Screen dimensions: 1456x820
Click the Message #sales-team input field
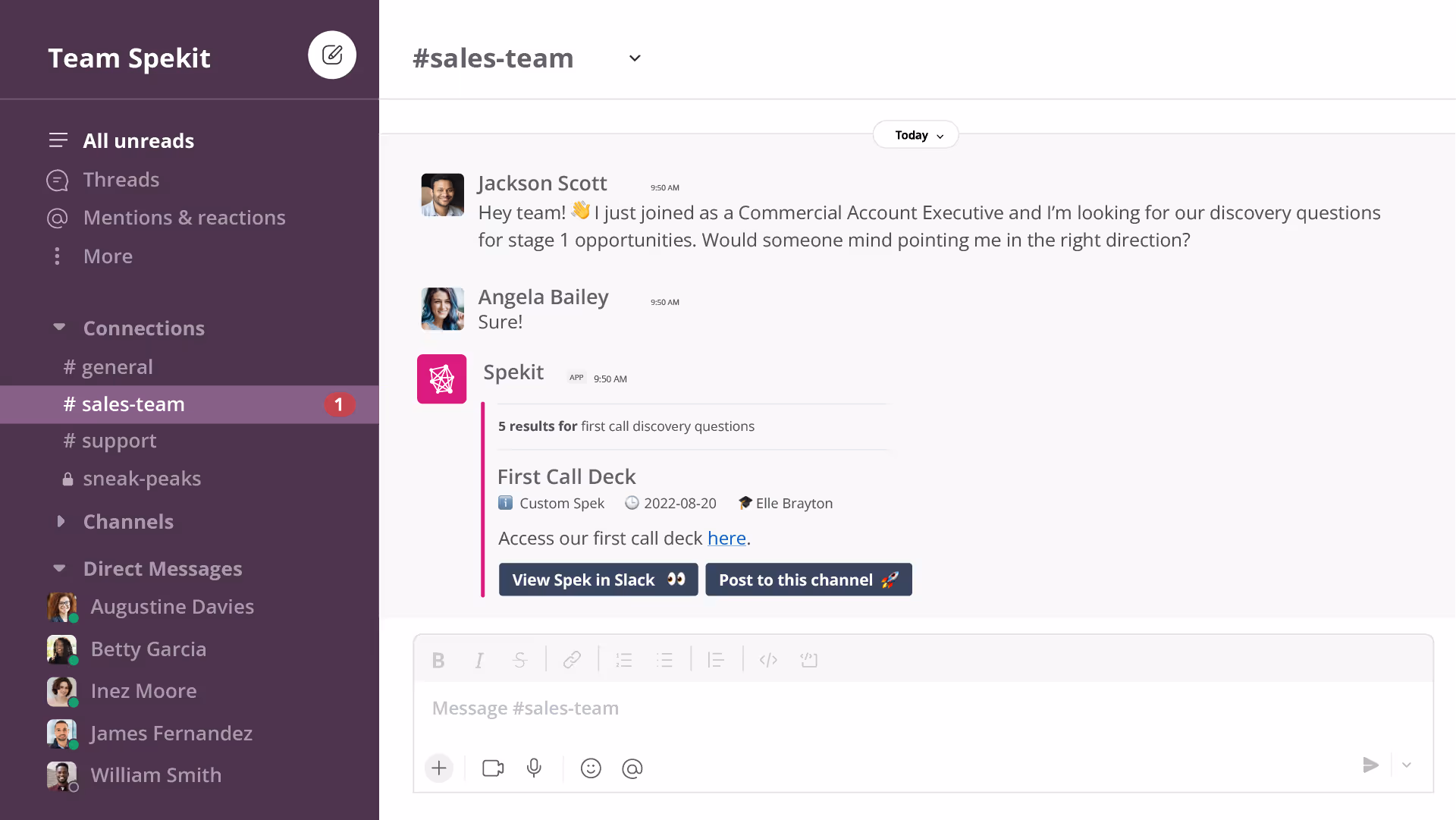tap(923, 708)
